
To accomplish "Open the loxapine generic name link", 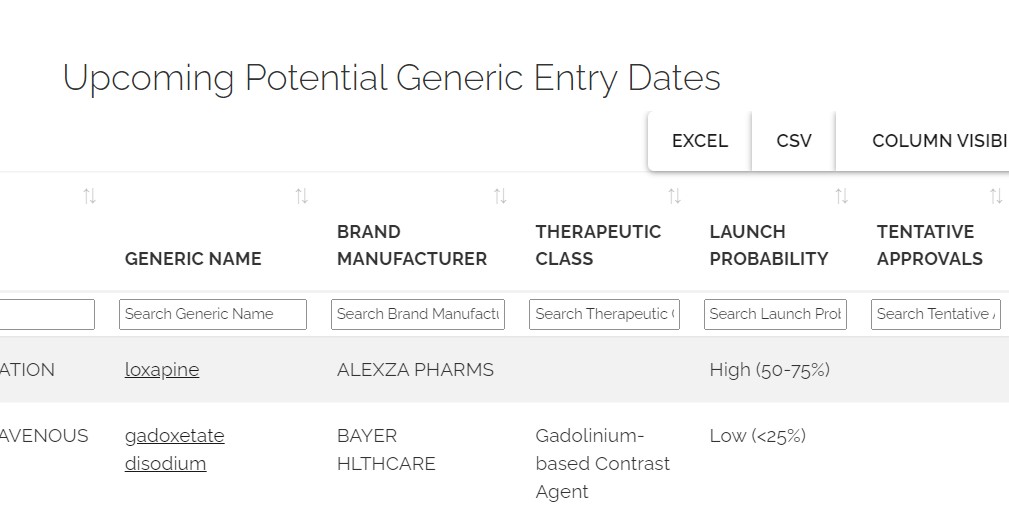I will 162,370.
